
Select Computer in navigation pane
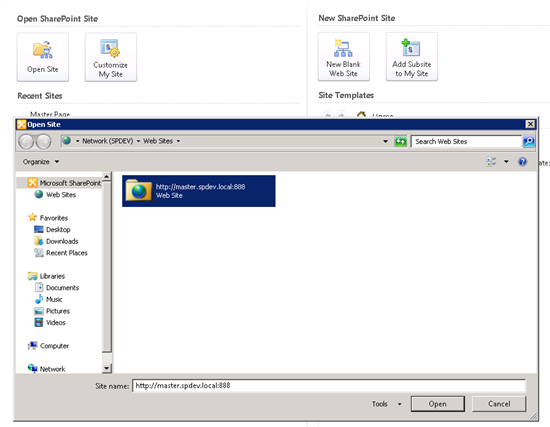pyautogui.click(x=48, y=346)
